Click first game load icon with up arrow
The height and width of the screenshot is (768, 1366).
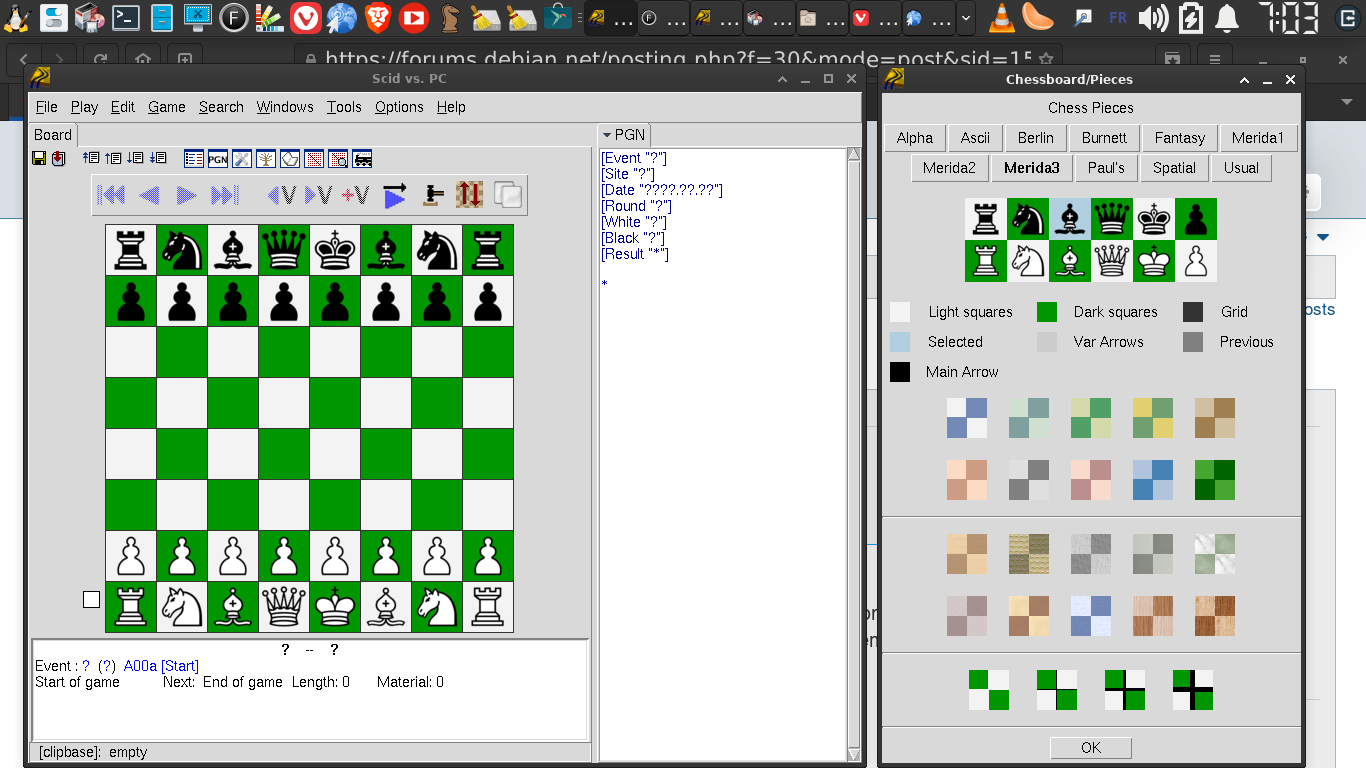pyautogui.click(x=91, y=158)
